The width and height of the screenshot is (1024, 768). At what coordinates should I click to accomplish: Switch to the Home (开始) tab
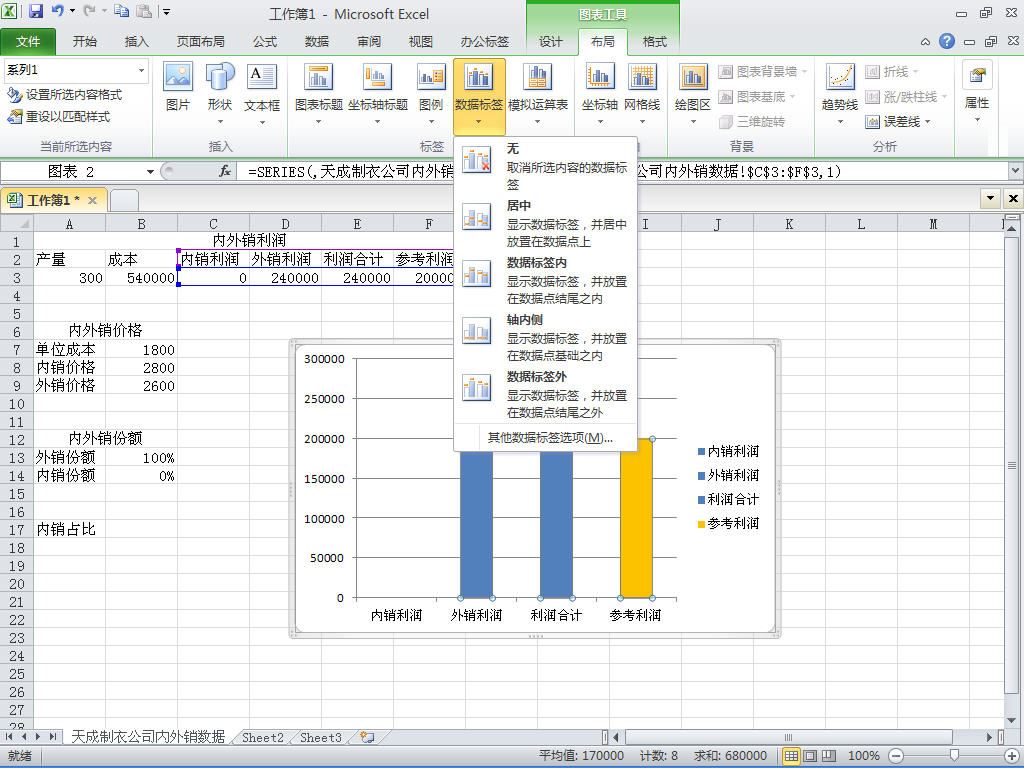coord(84,41)
